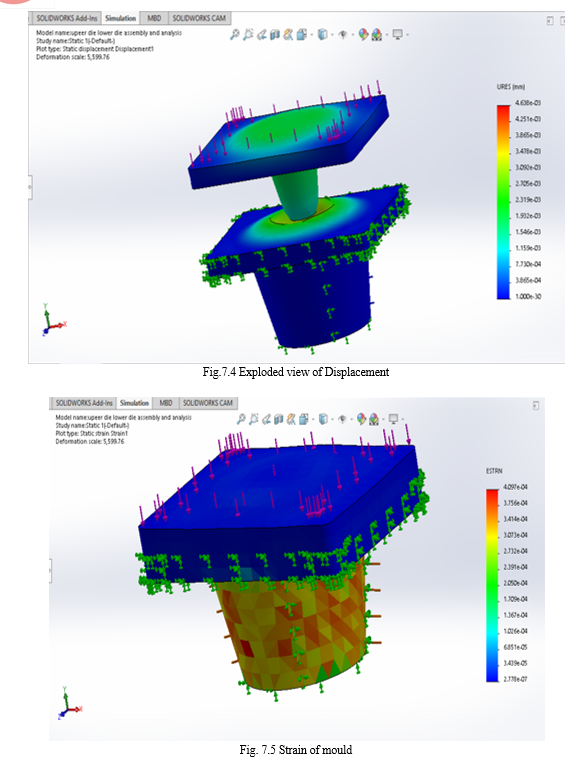Toggle Hide/Show Items eye in displacement plot
This screenshot has width=576, height=764.
coord(343,35)
